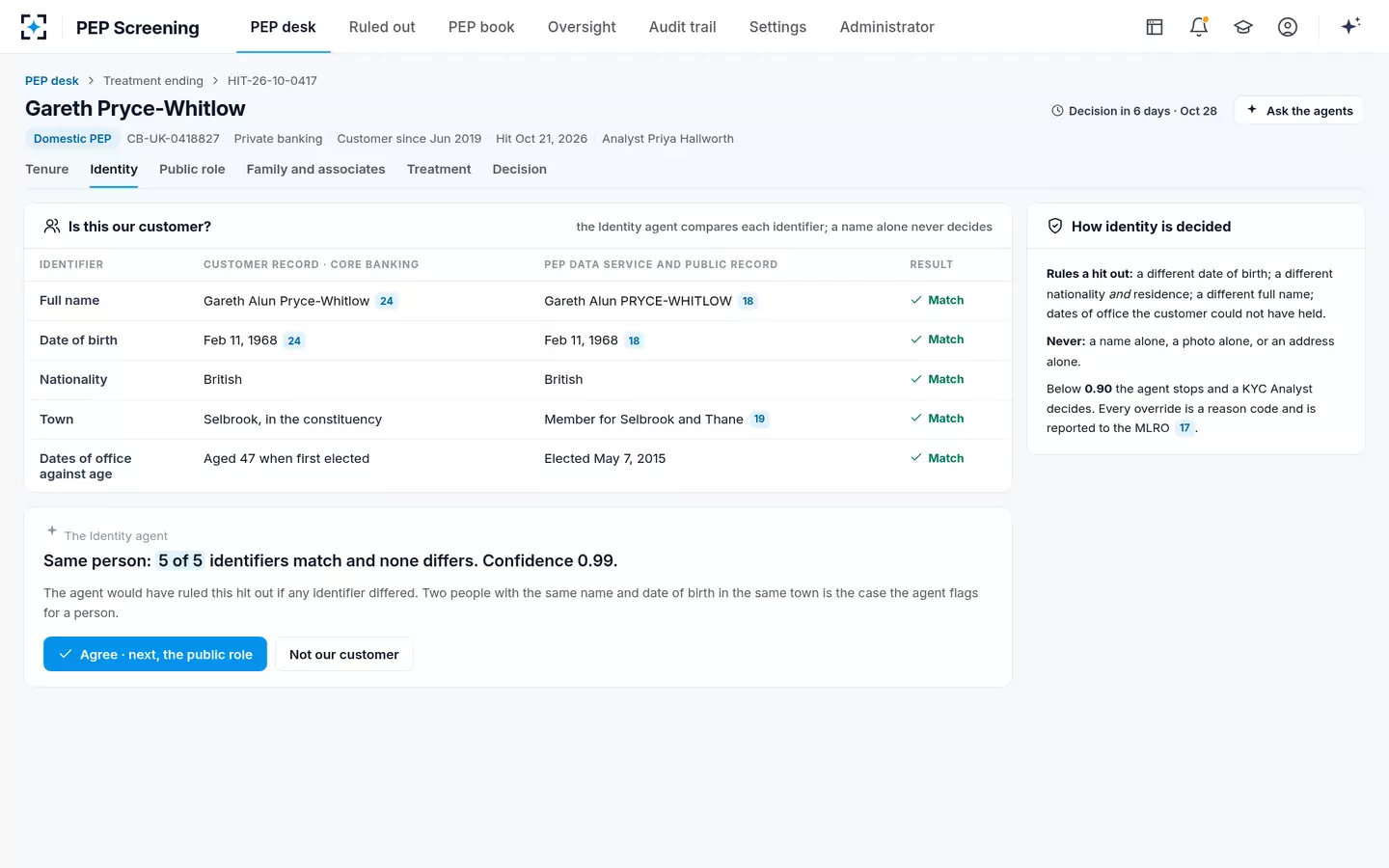Image resolution: width=1389 pixels, height=868 pixels.
Task: Open the Decision sub-tab
Action: point(520,169)
